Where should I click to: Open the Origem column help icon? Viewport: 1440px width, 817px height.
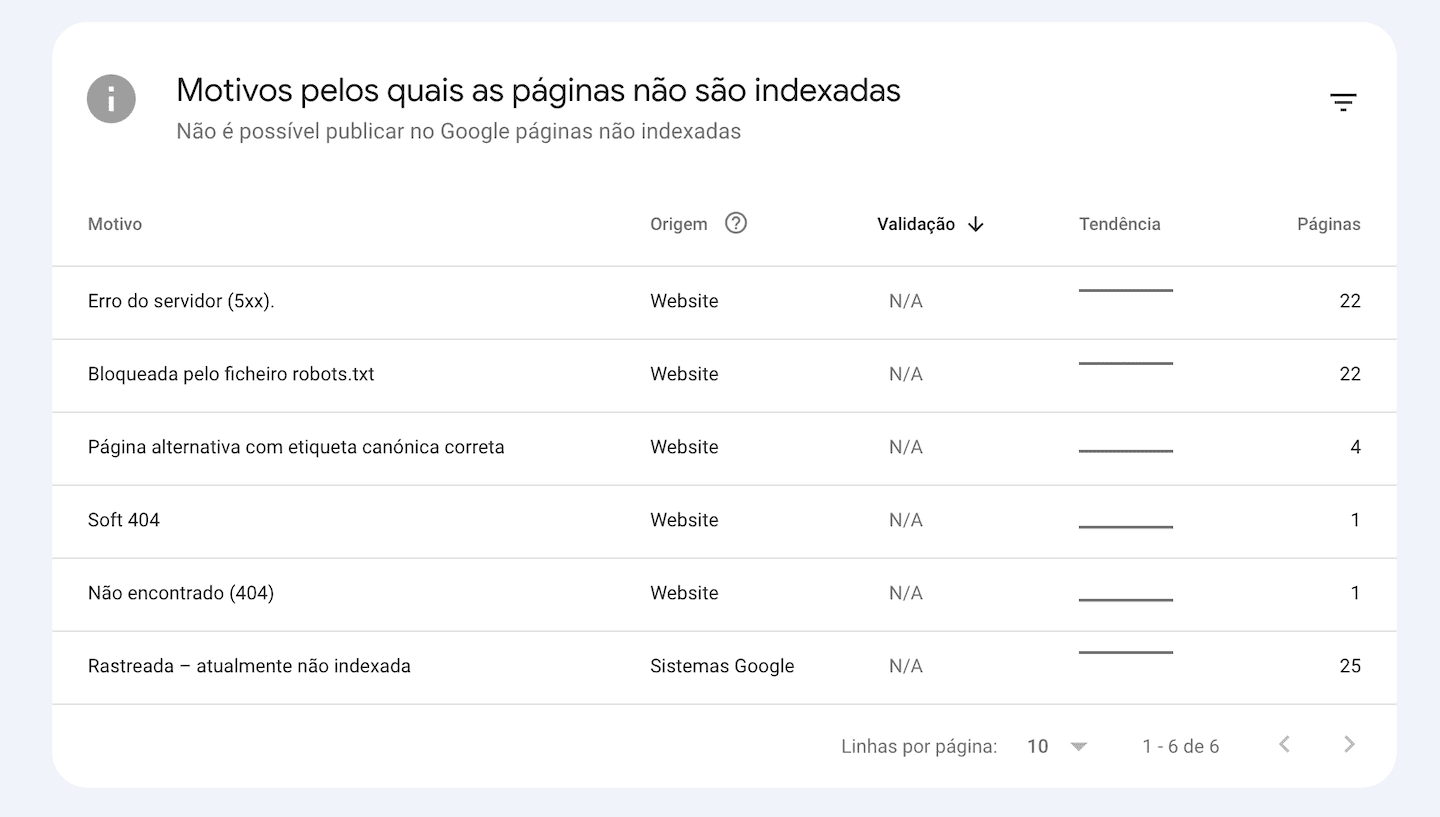point(736,223)
